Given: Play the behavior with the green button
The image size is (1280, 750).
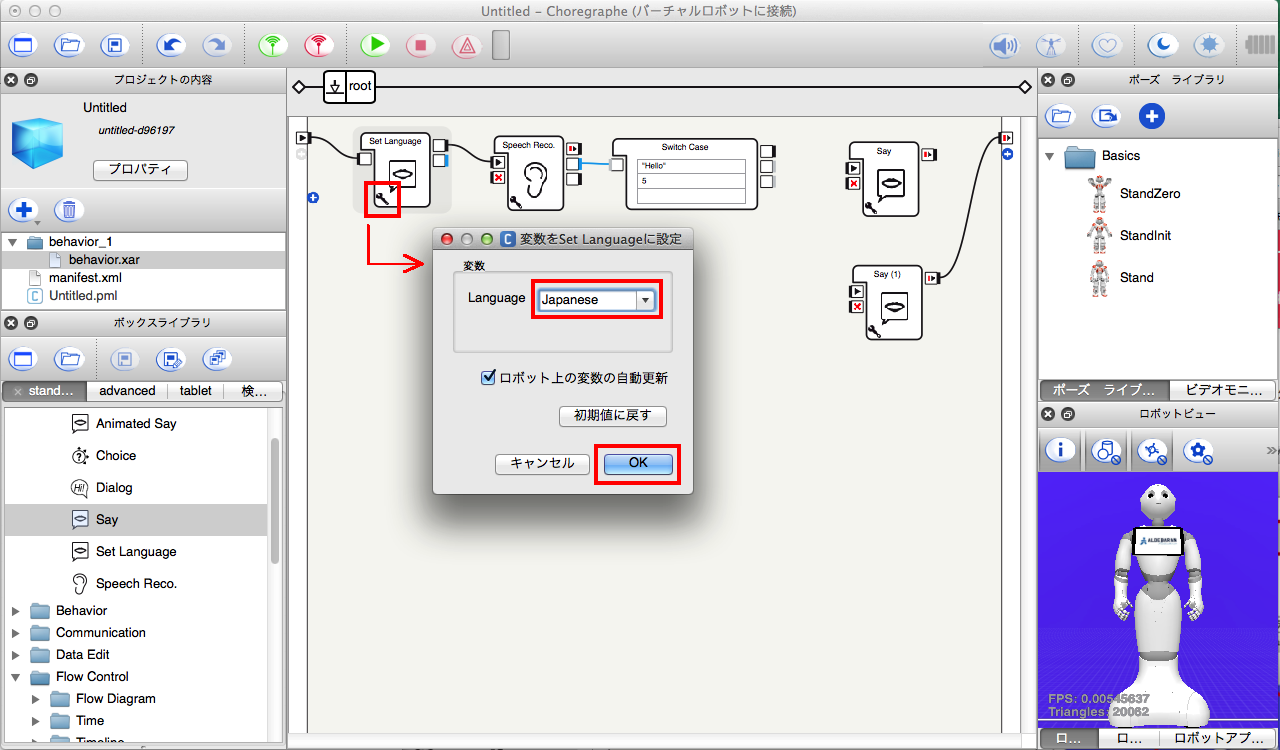Looking at the screenshot, I should pyautogui.click(x=375, y=45).
